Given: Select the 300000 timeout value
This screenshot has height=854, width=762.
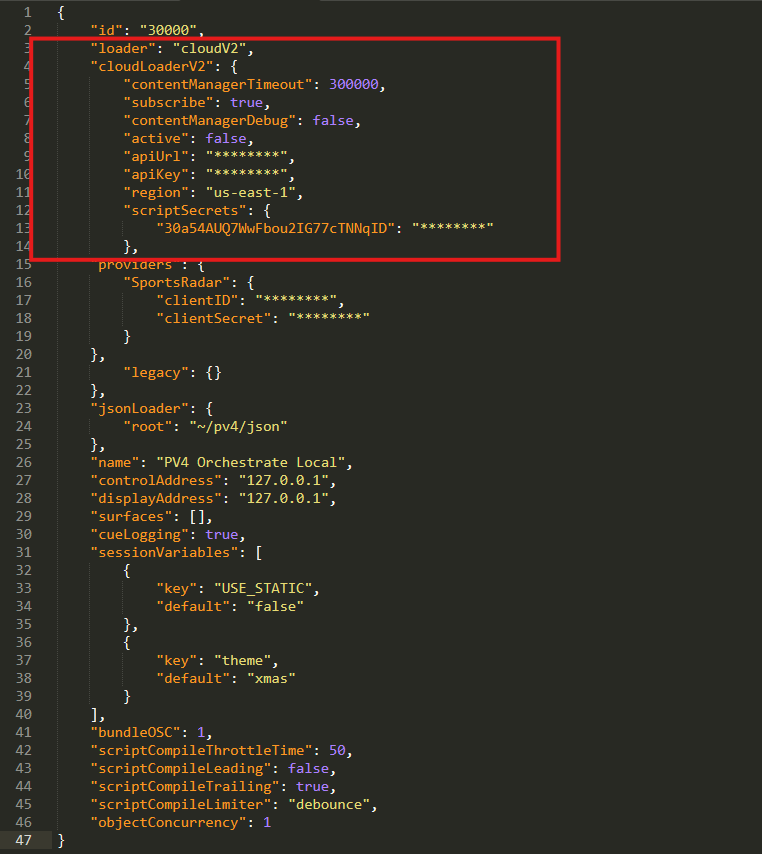Looking at the screenshot, I should pos(353,84).
